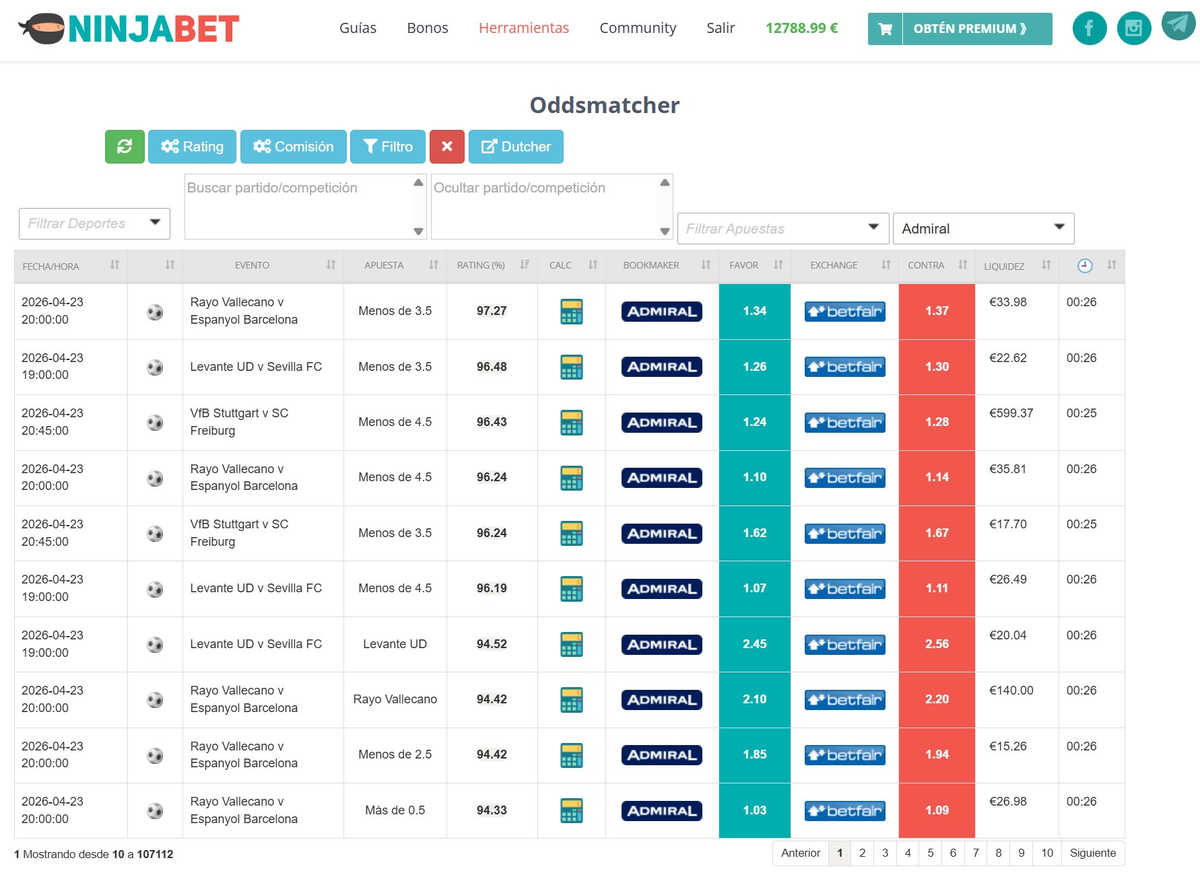Toggle the Filtro options
This screenshot has width=1200, height=881.
point(387,146)
